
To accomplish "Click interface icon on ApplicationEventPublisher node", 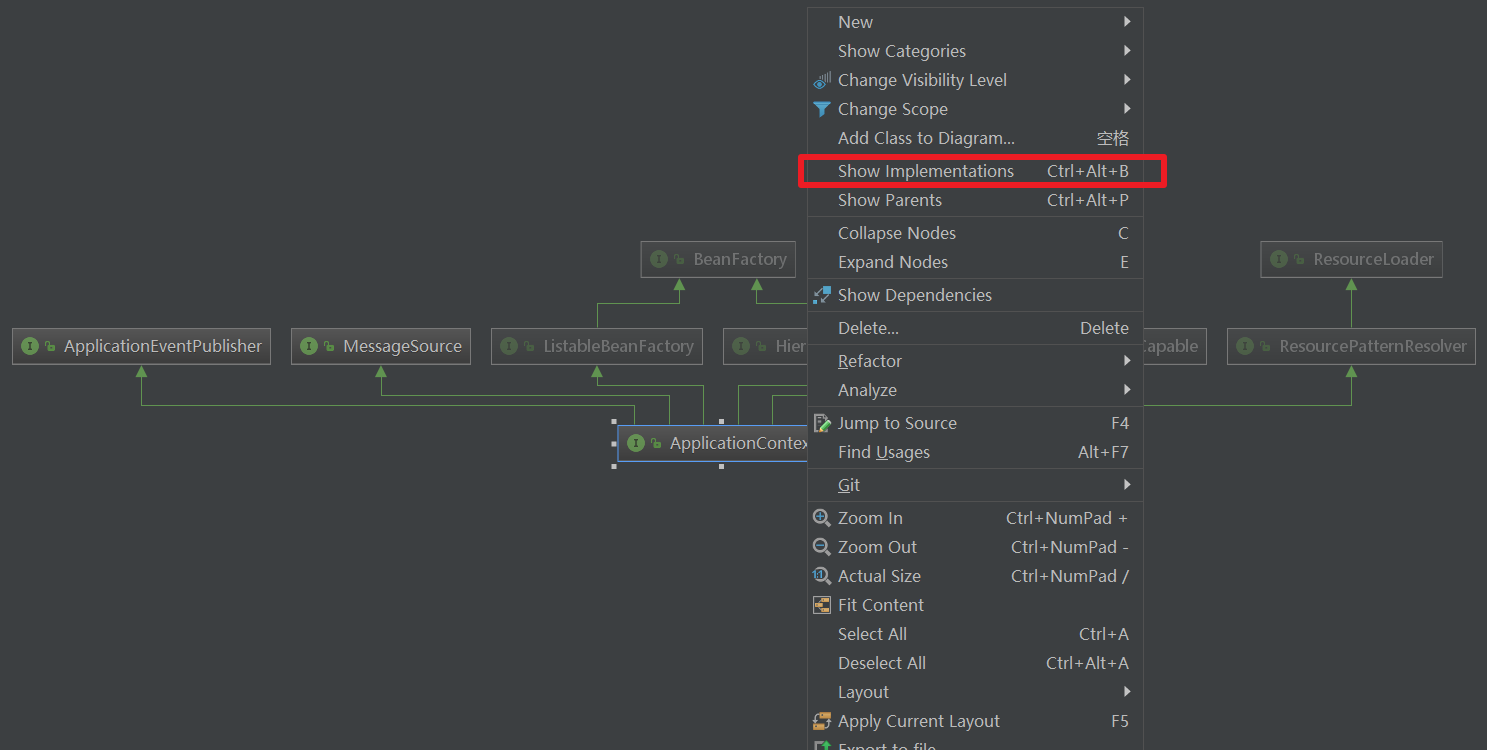I will 30,346.
